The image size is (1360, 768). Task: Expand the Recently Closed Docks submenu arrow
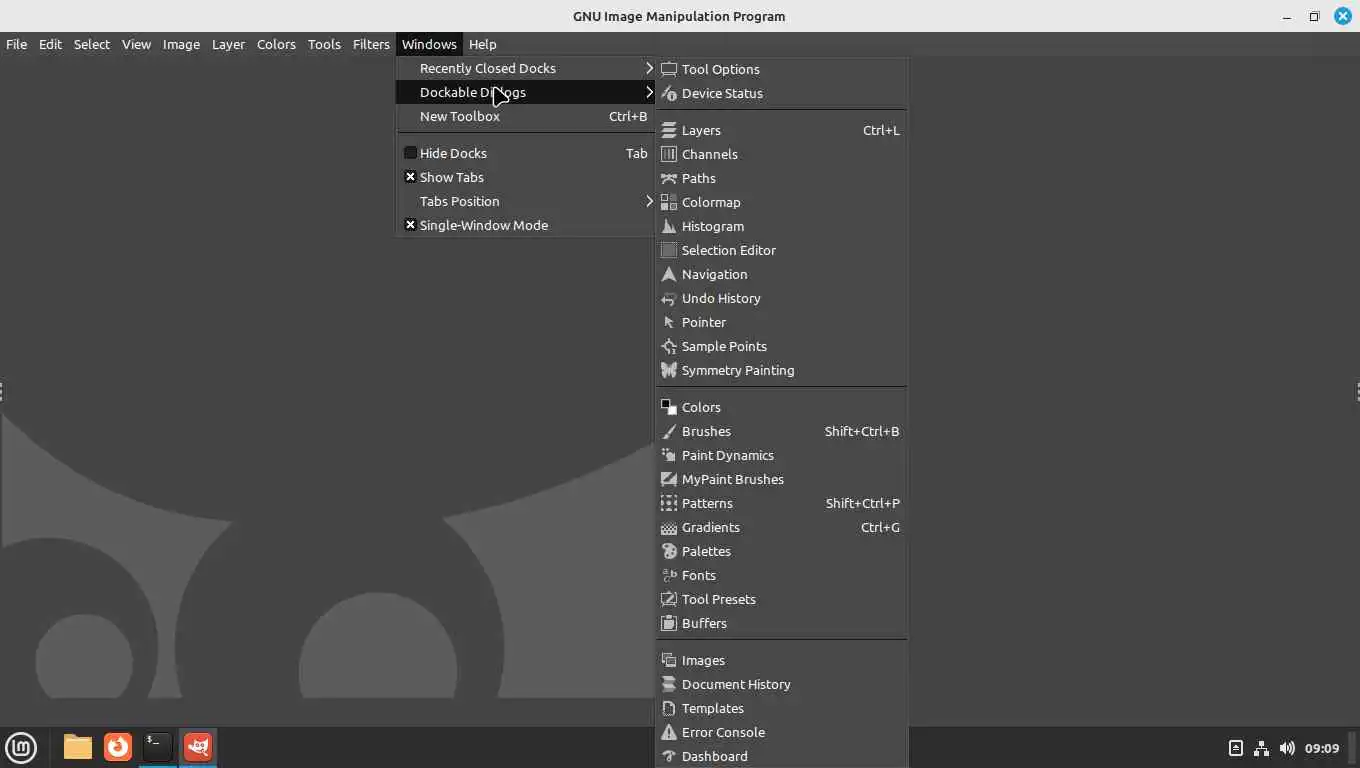[649, 68]
